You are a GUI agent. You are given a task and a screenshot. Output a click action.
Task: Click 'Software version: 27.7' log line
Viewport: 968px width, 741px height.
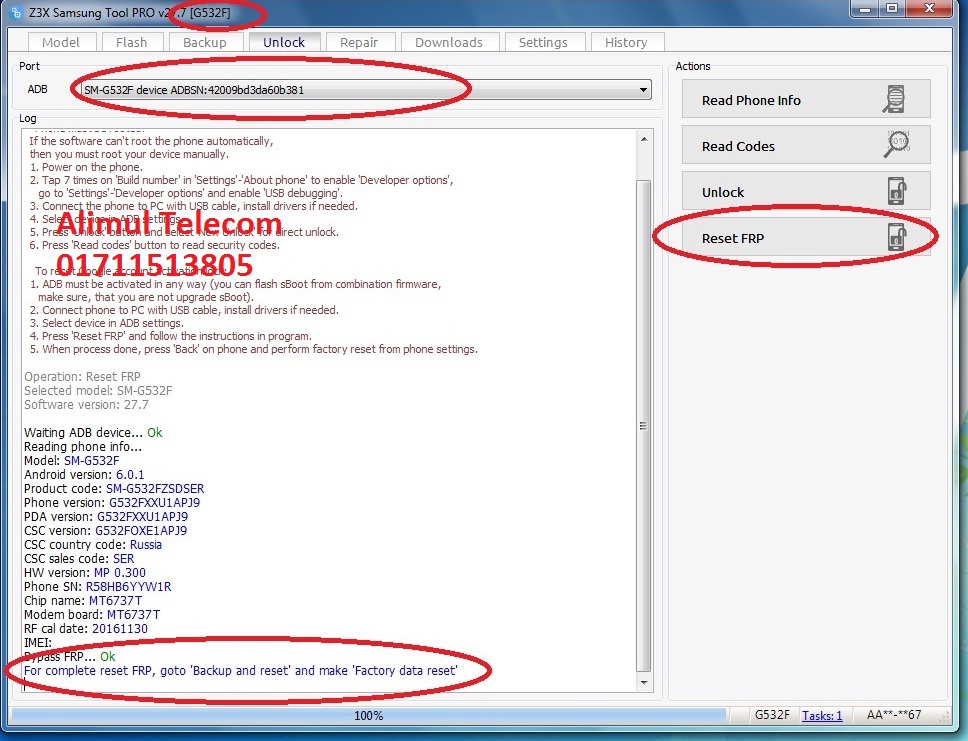pos(86,404)
